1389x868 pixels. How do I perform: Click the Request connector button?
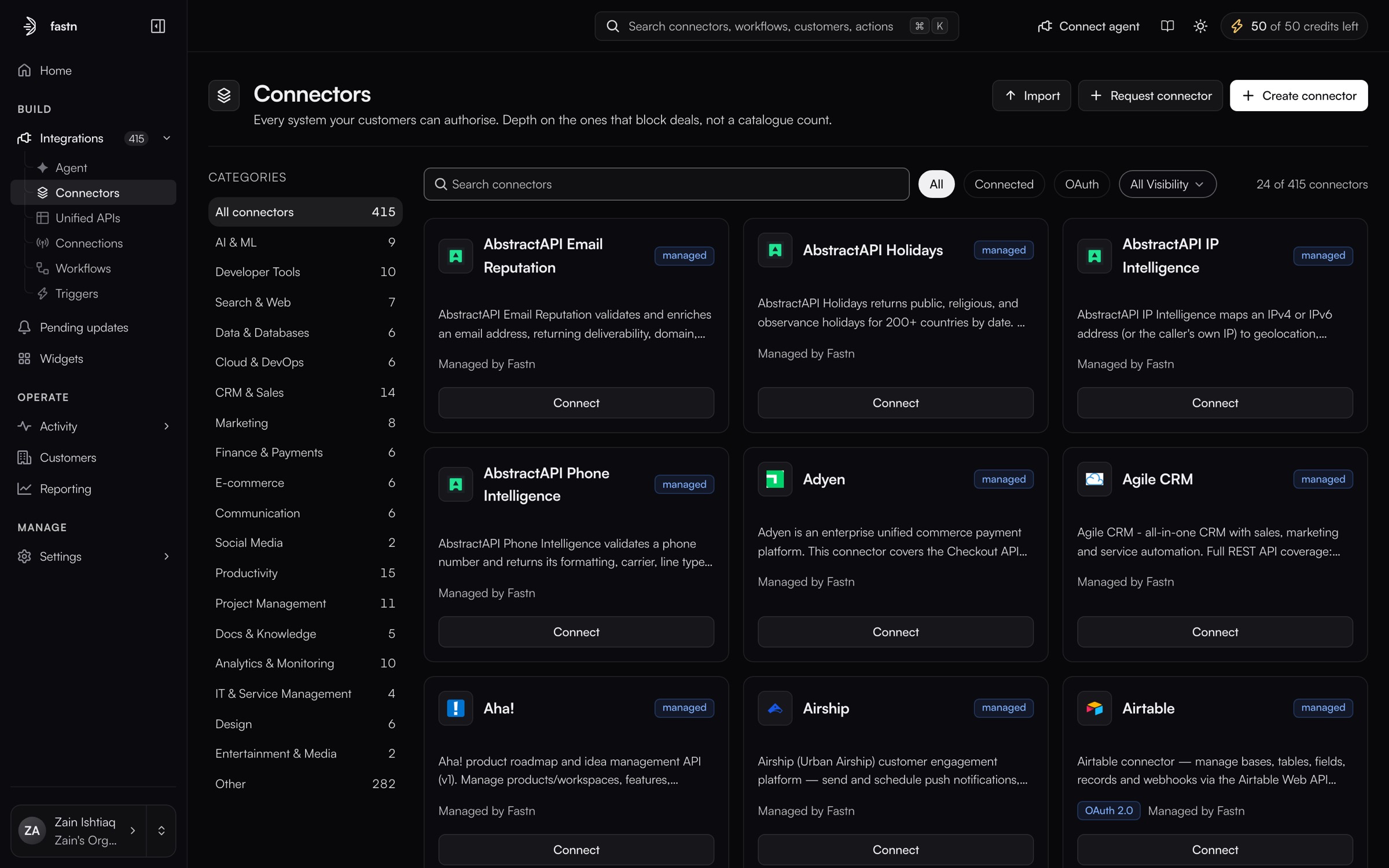pyautogui.click(x=1150, y=95)
